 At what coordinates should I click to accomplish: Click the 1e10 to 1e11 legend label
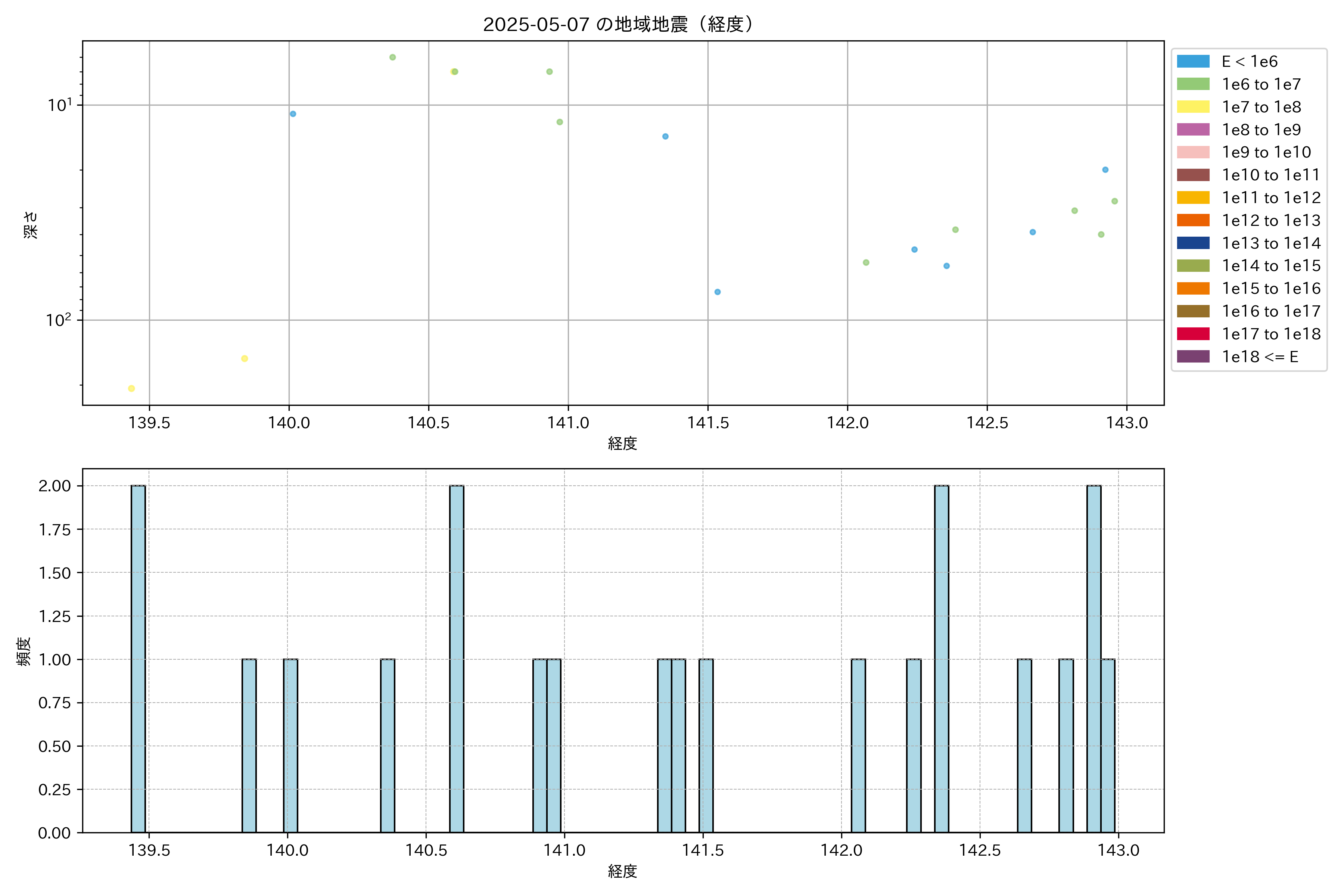(1271, 175)
